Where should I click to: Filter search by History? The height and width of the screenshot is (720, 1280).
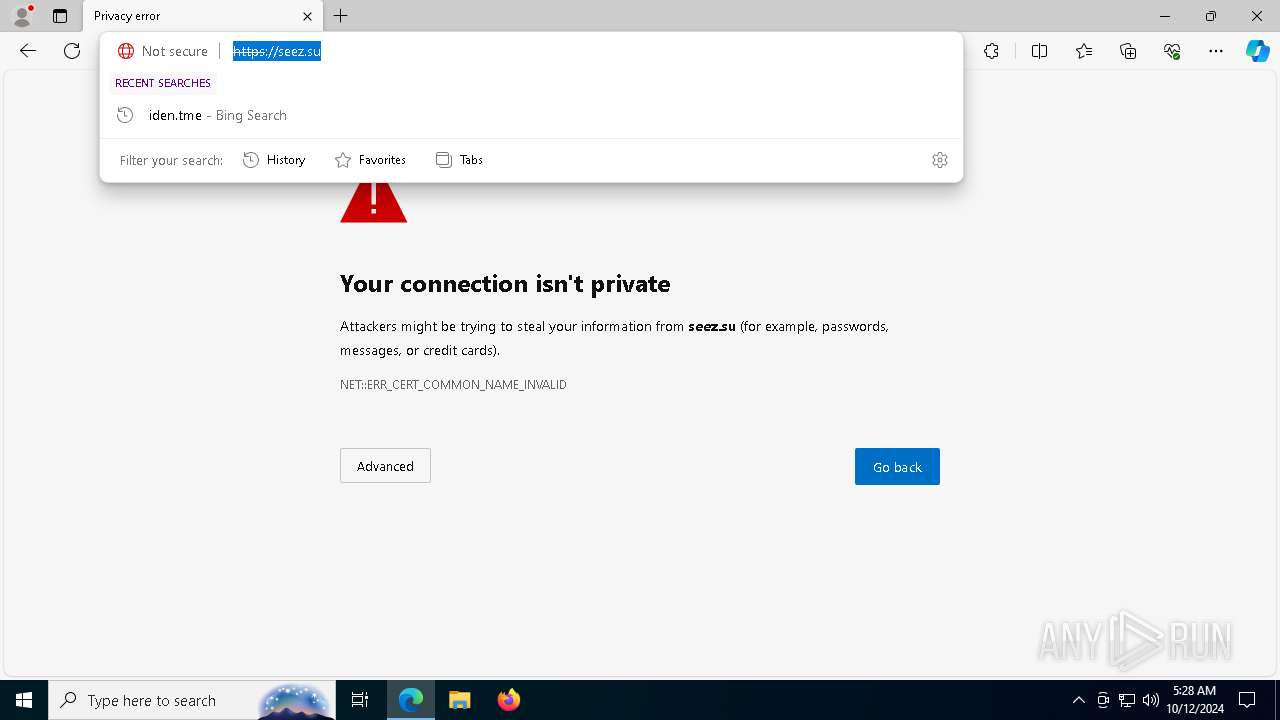click(x=275, y=160)
